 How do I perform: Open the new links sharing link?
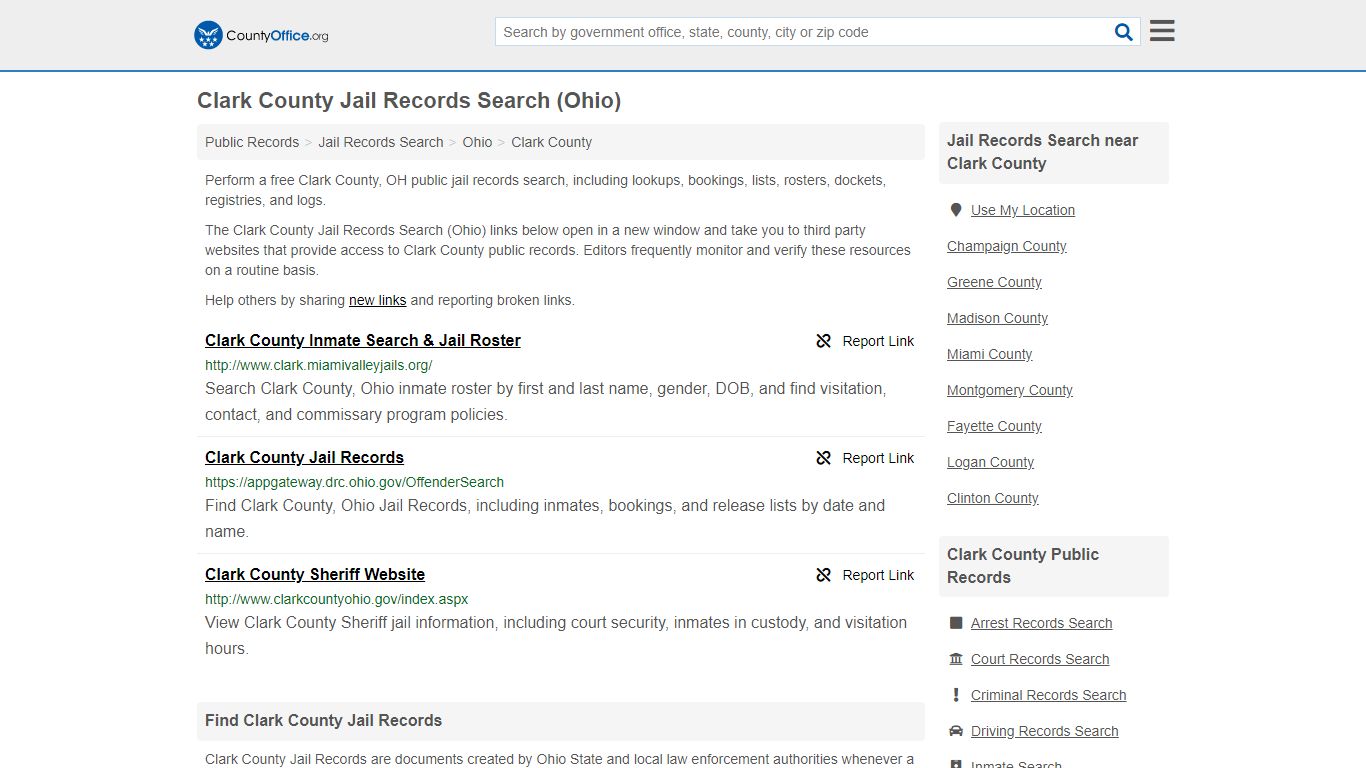(377, 300)
